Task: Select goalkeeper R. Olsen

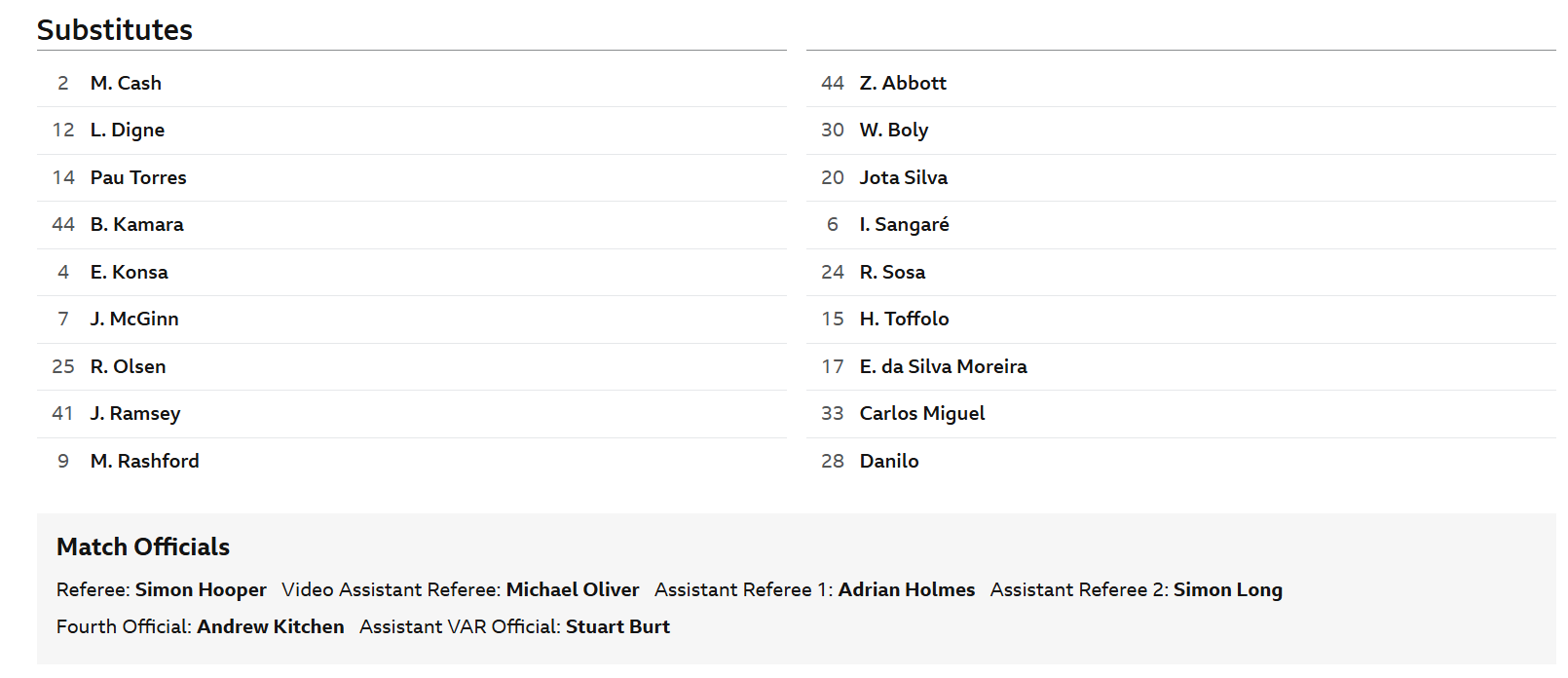Action: click(412, 366)
